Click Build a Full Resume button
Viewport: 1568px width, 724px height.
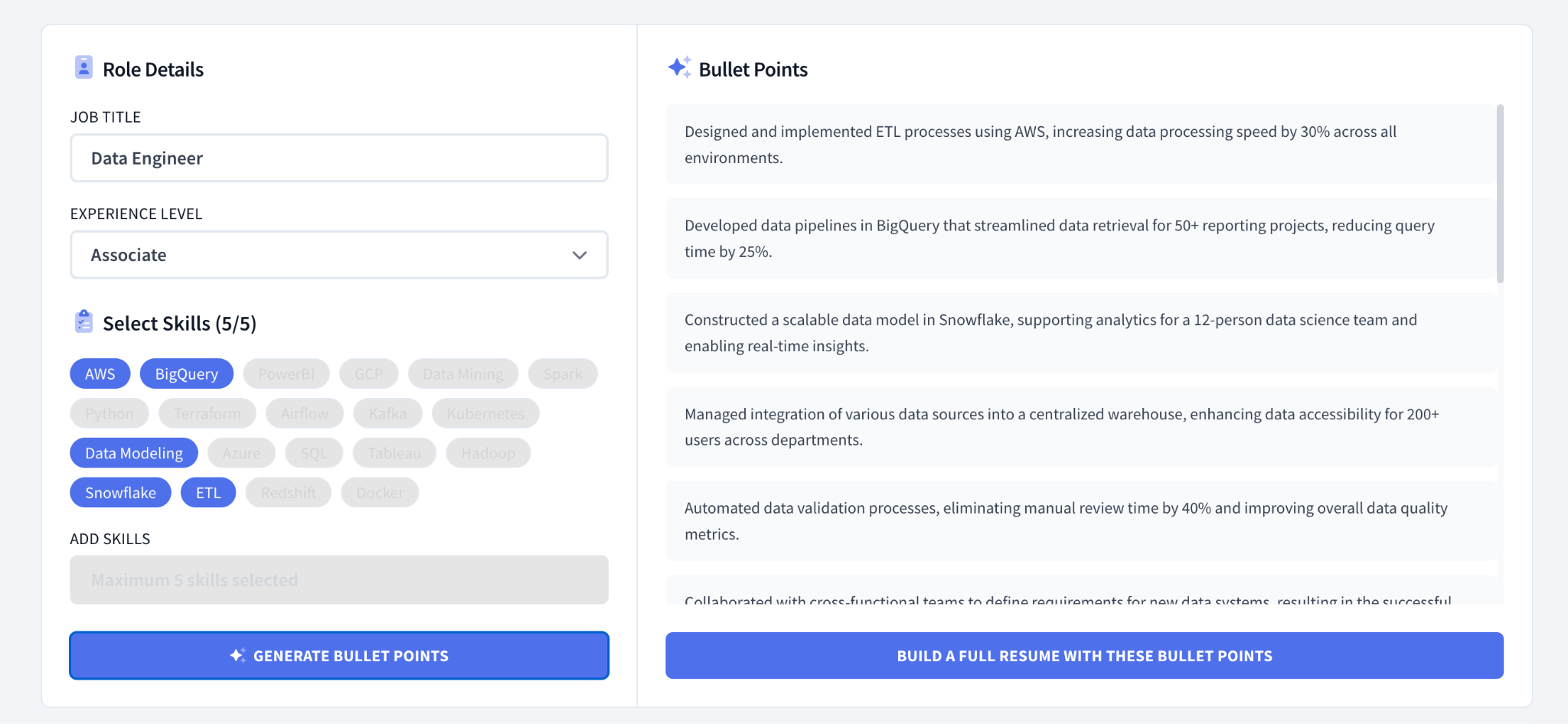click(x=1084, y=656)
